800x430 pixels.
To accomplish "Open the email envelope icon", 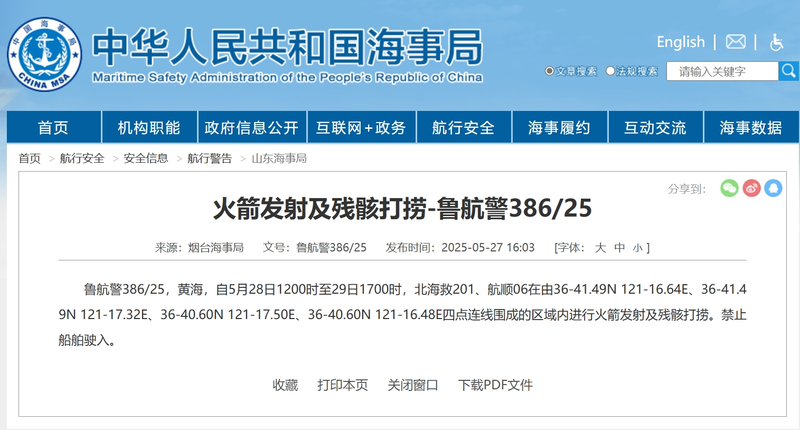I will tap(736, 42).
